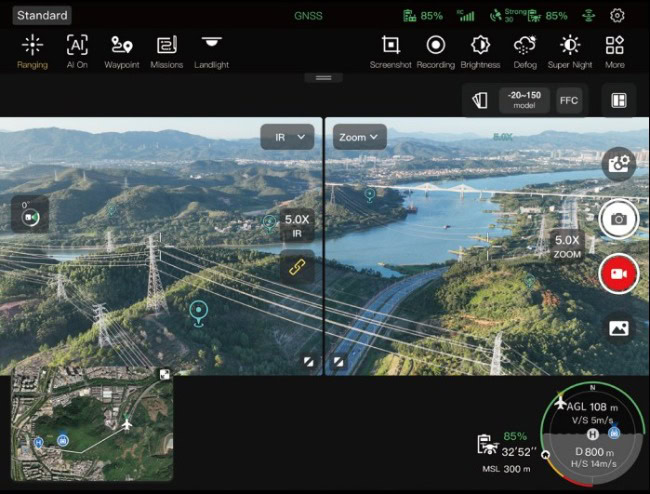Viewport: 650px width, 494px height.
Task: Tap the aircraft marker on map
Action: click(126, 424)
